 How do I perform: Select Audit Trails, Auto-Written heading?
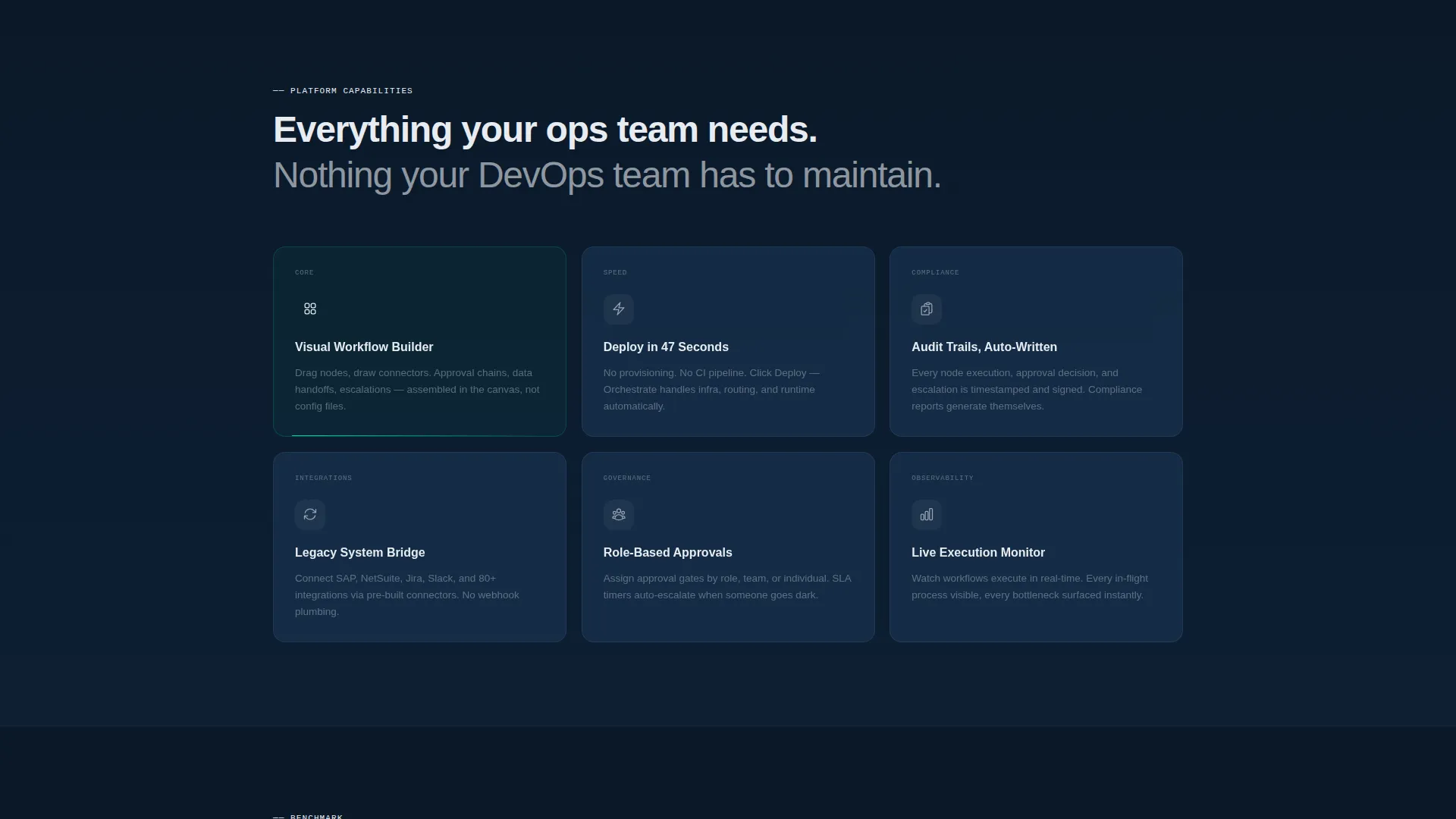[x=984, y=347]
